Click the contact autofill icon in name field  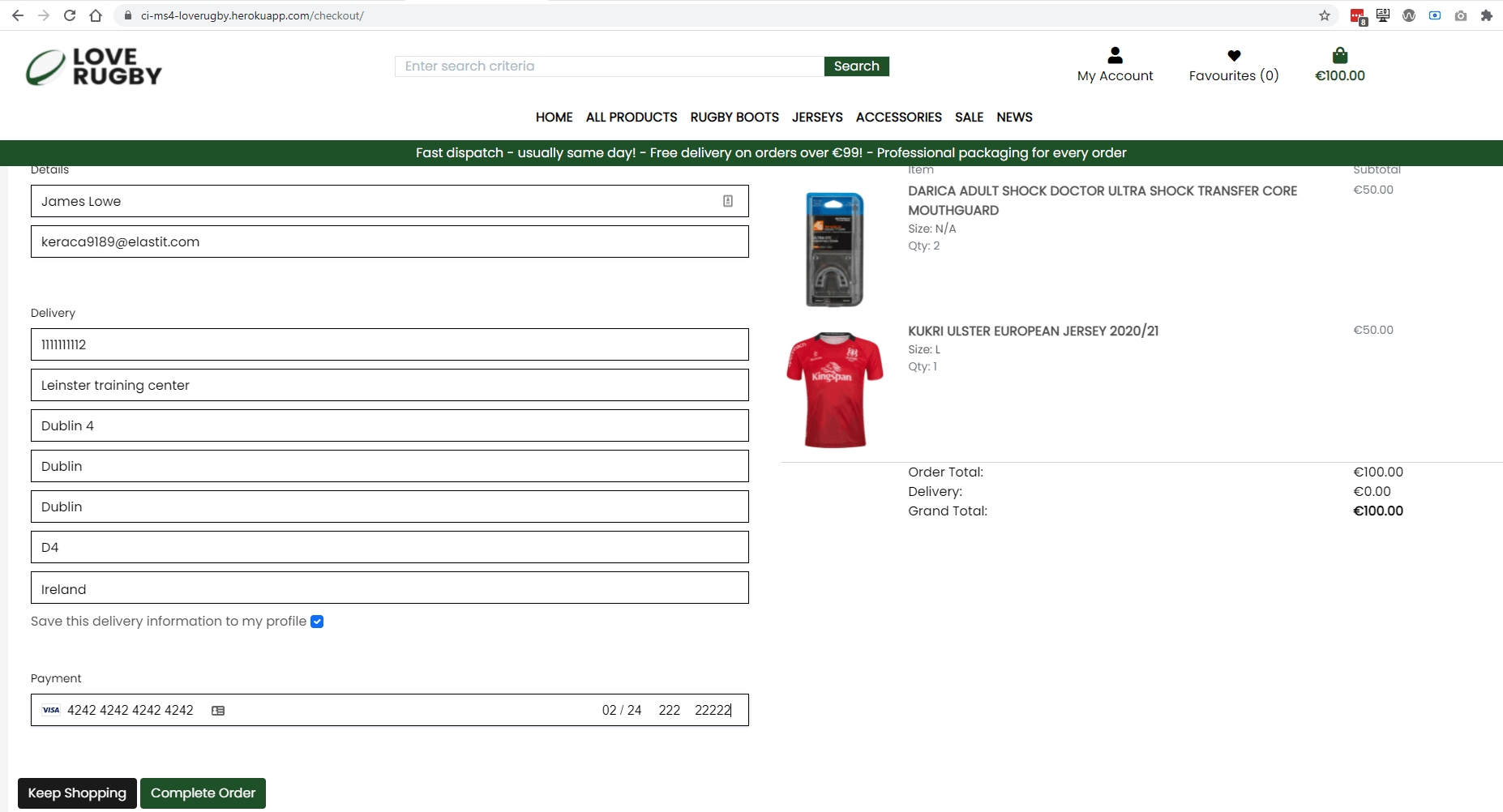click(728, 201)
